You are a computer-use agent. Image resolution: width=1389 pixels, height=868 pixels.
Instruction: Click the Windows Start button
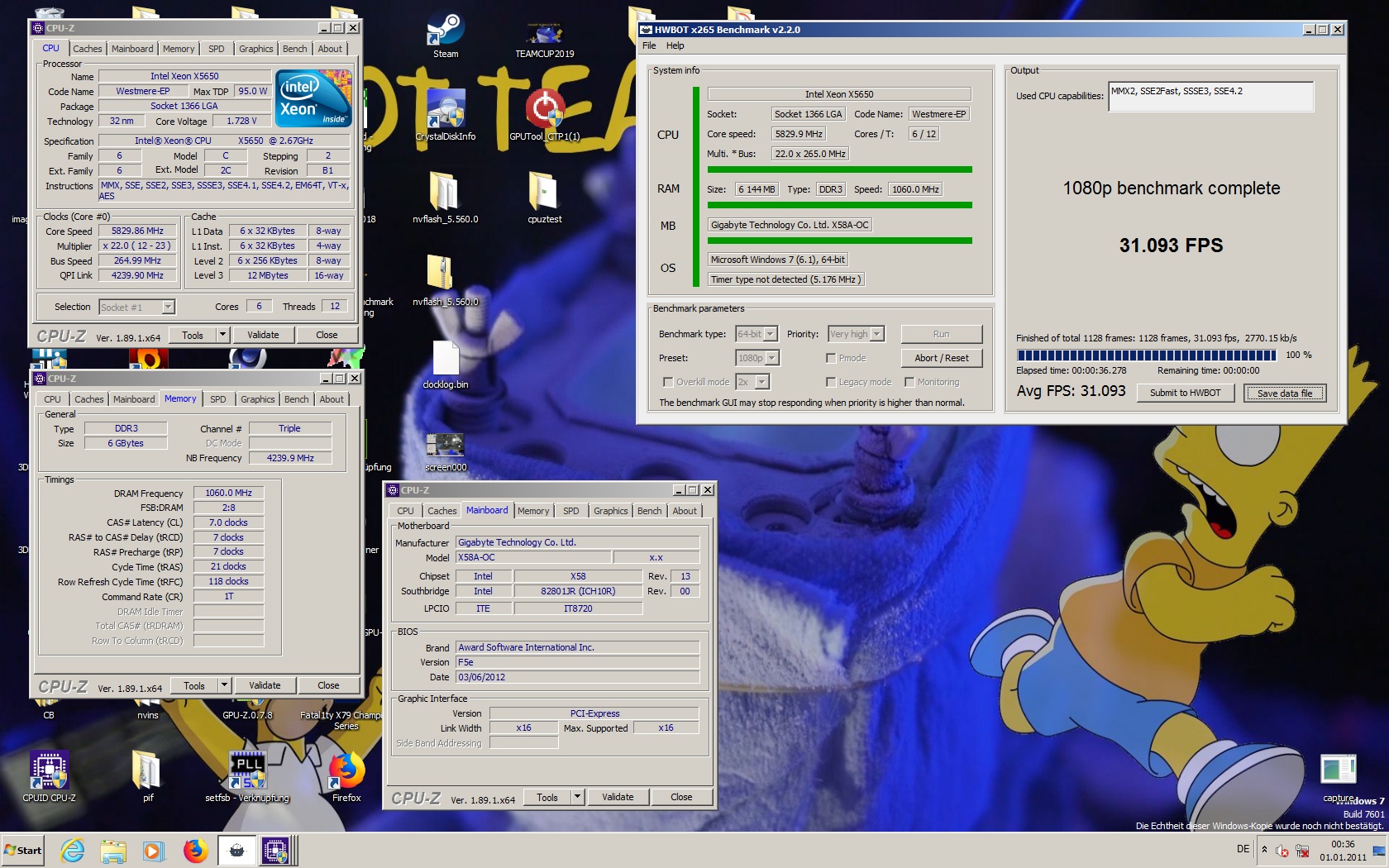point(22,851)
